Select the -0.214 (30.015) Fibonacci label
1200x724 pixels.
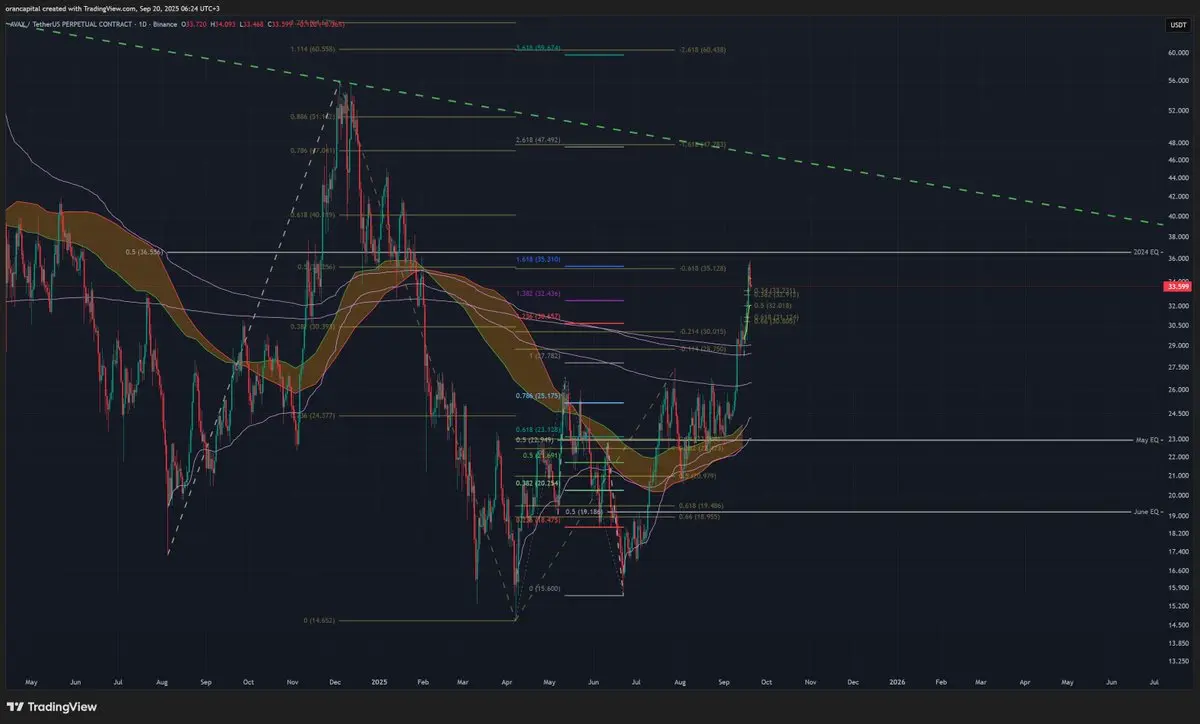coord(701,331)
